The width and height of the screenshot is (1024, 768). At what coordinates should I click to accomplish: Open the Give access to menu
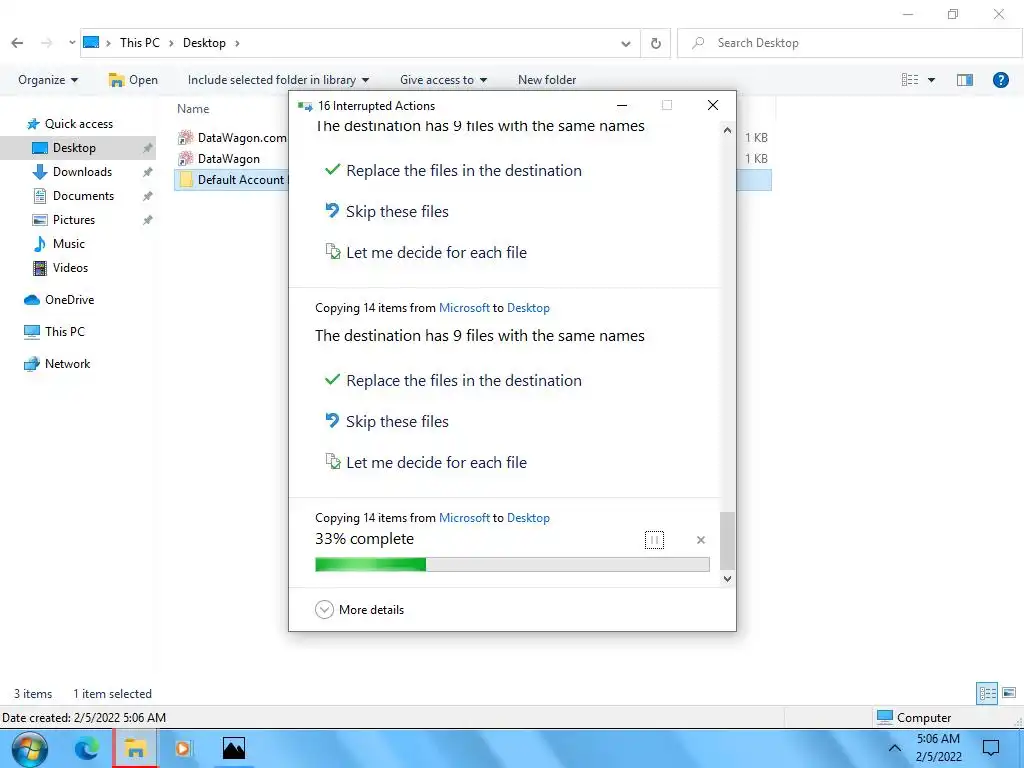pos(443,80)
